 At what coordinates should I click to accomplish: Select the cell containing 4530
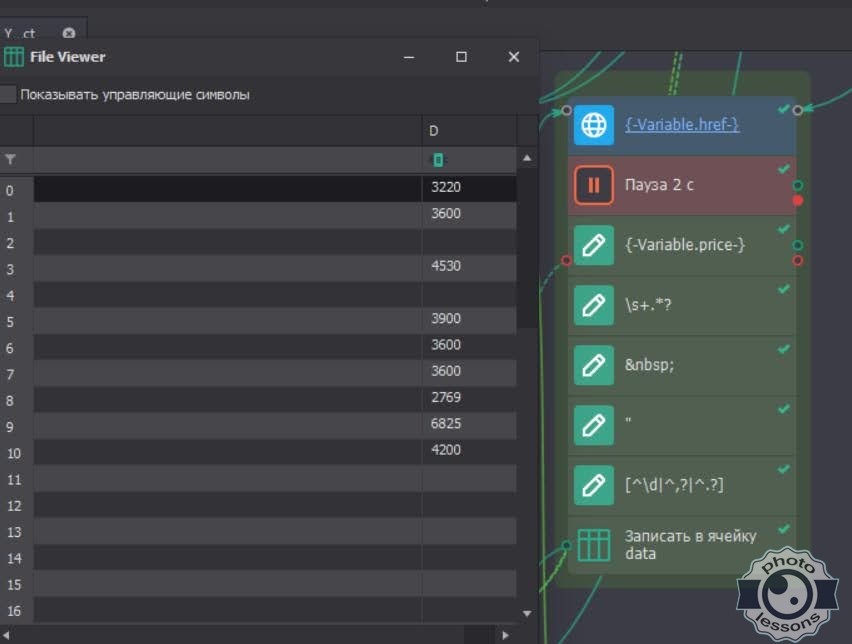pyautogui.click(x=468, y=267)
